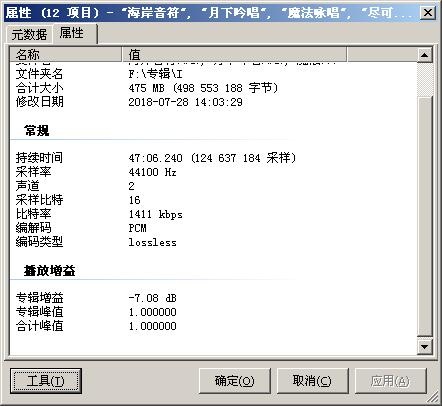Viewport: 442px width, 406px height.
Task: Select the 声道 row label
Action: (x=27, y=186)
